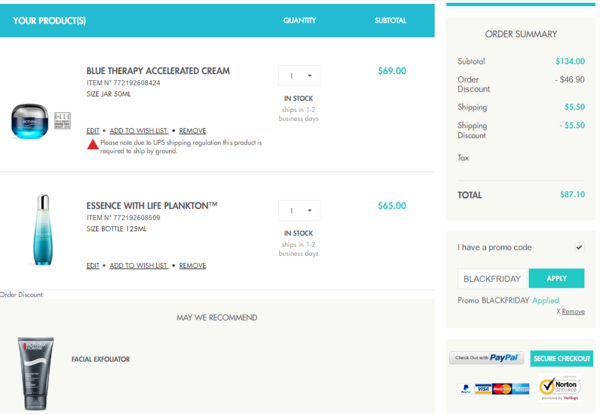The height and width of the screenshot is (414, 600).
Task: Remove Essence with Life Plankton from cart
Action: [192, 266]
